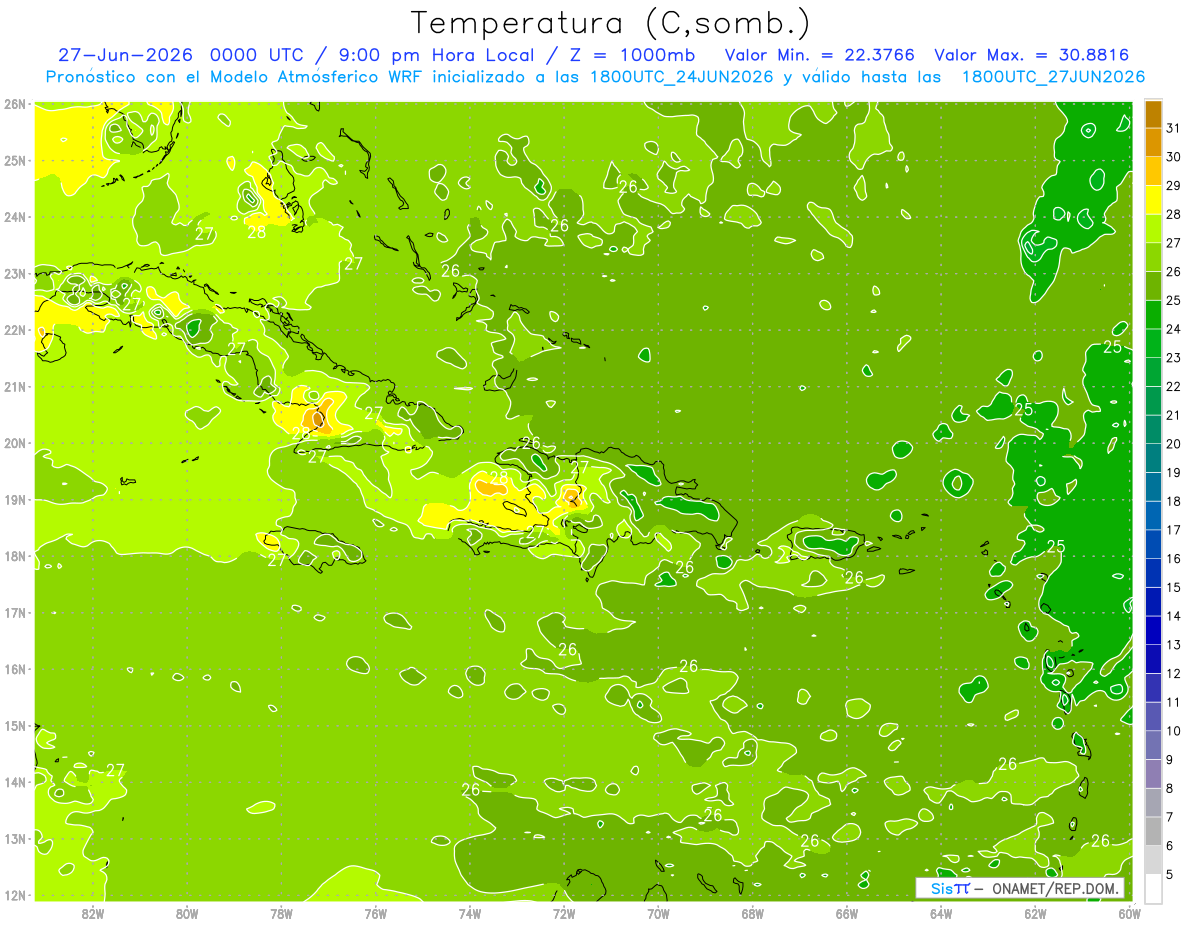
Task: Click the '1800UTC_24JUN2026' initialization time
Action: point(682,77)
